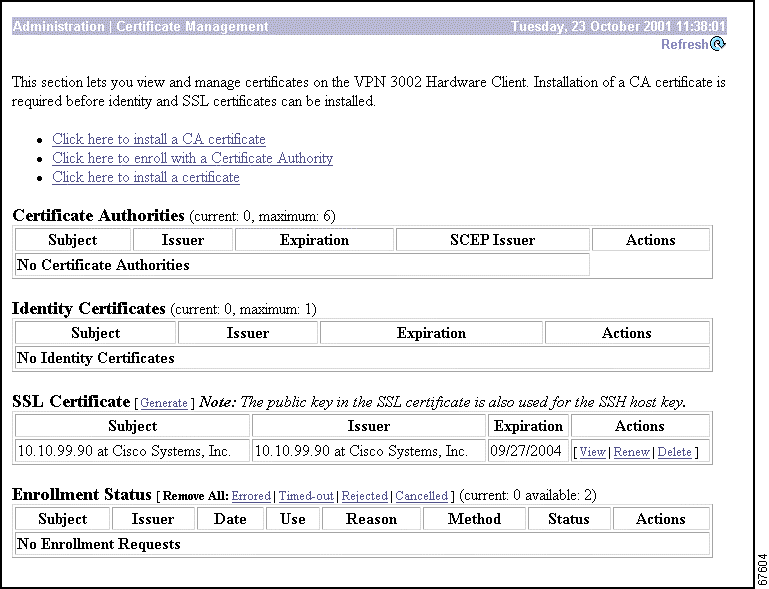Remove all Timed-out enrollment requests

(307, 496)
